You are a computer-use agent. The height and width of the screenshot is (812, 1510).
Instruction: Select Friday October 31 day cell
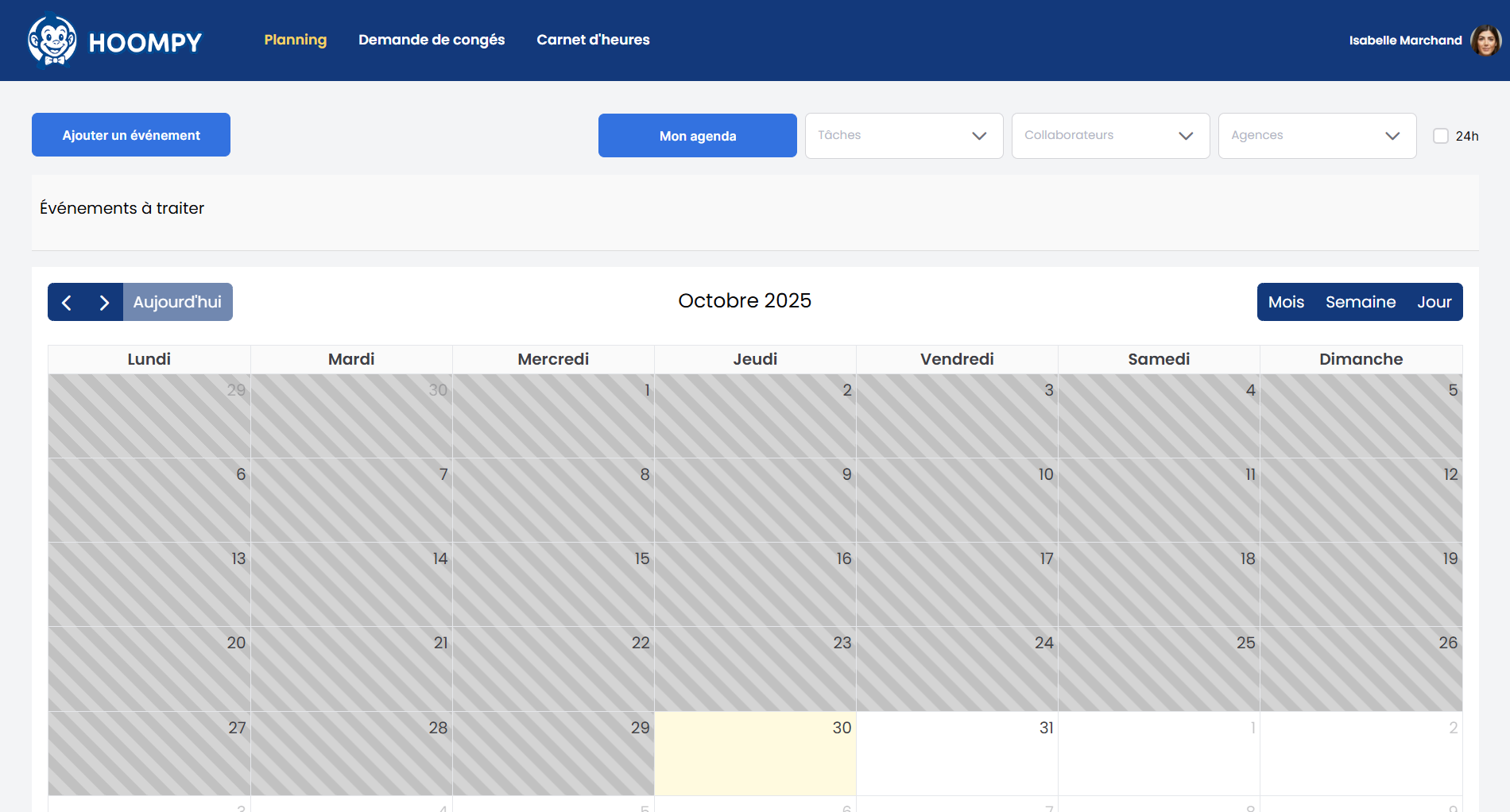point(957,755)
